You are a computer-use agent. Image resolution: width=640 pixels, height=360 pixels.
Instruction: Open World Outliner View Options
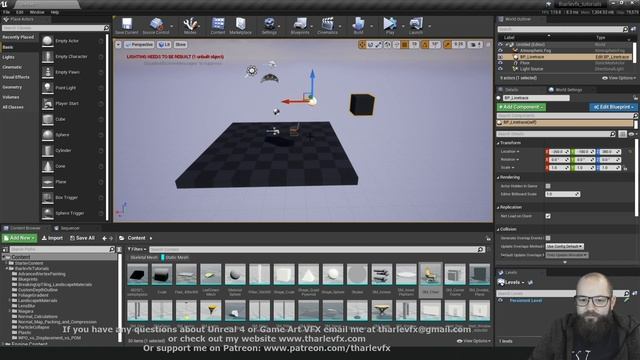pos(619,78)
